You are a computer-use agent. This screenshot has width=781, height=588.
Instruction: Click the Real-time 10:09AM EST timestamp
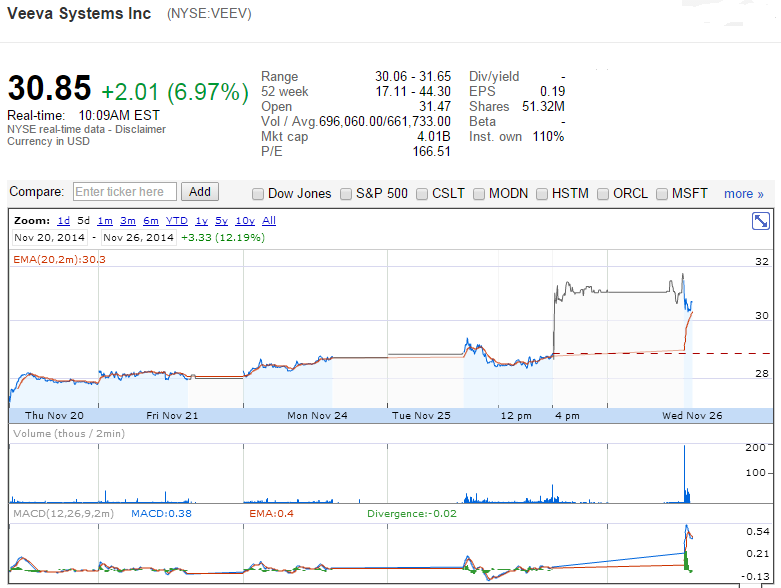point(119,116)
